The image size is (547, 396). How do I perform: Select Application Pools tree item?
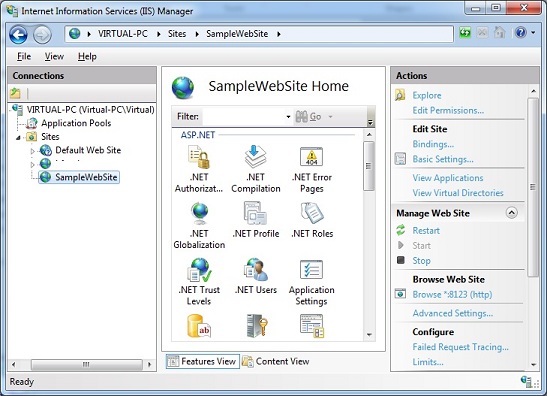[x=76, y=123]
